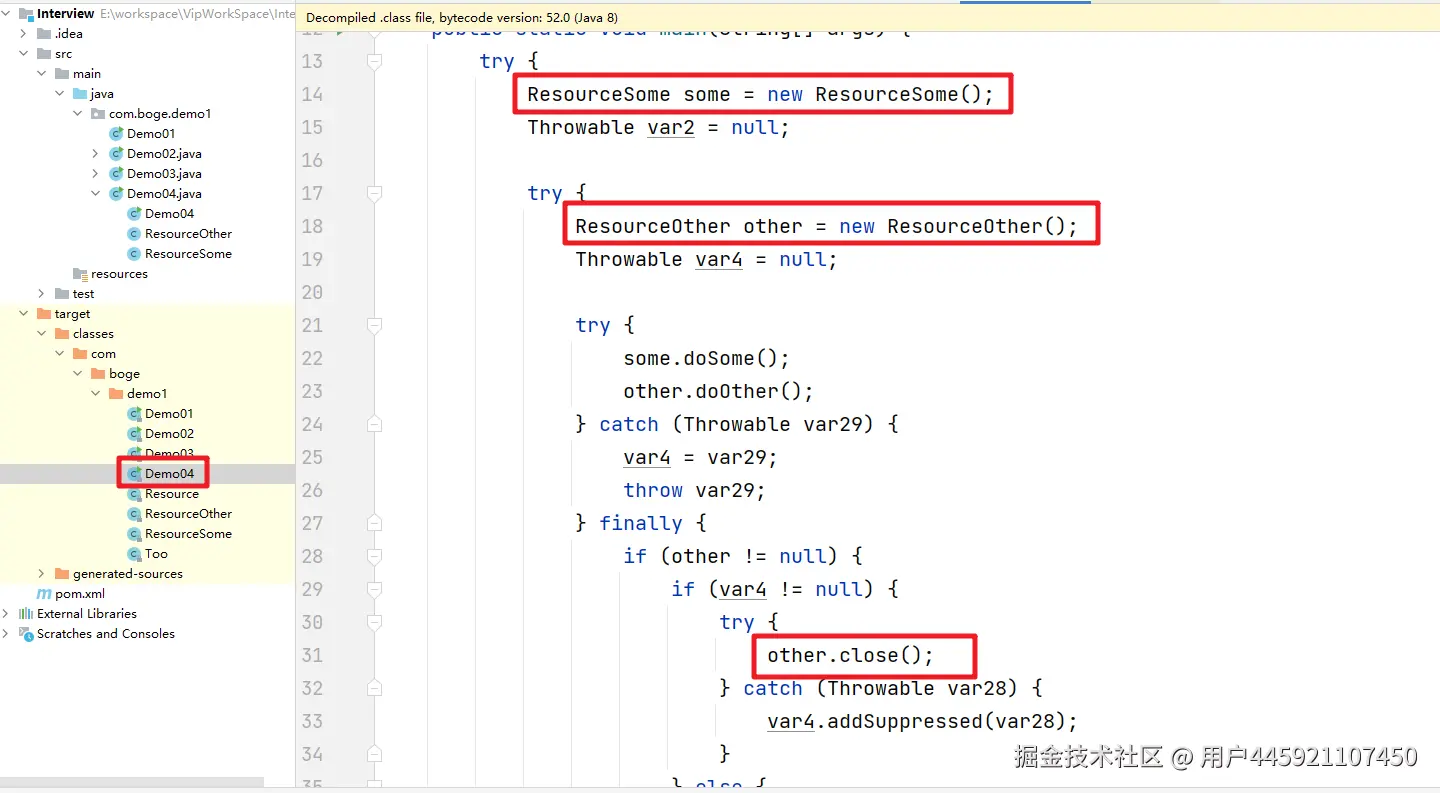Click the Scratches and Consoles icon
Image resolution: width=1440 pixels, height=793 pixels.
(26, 634)
